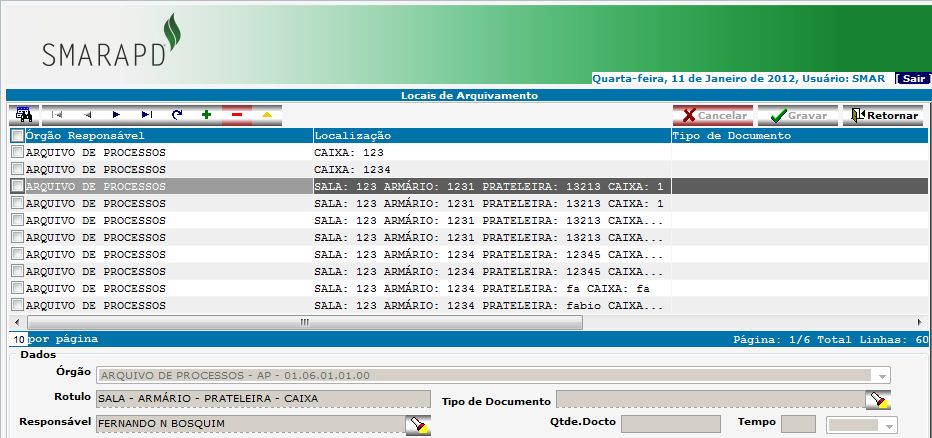Click the Tempo number field
This screenshot has width=932, height=438.
click(798, 424)
